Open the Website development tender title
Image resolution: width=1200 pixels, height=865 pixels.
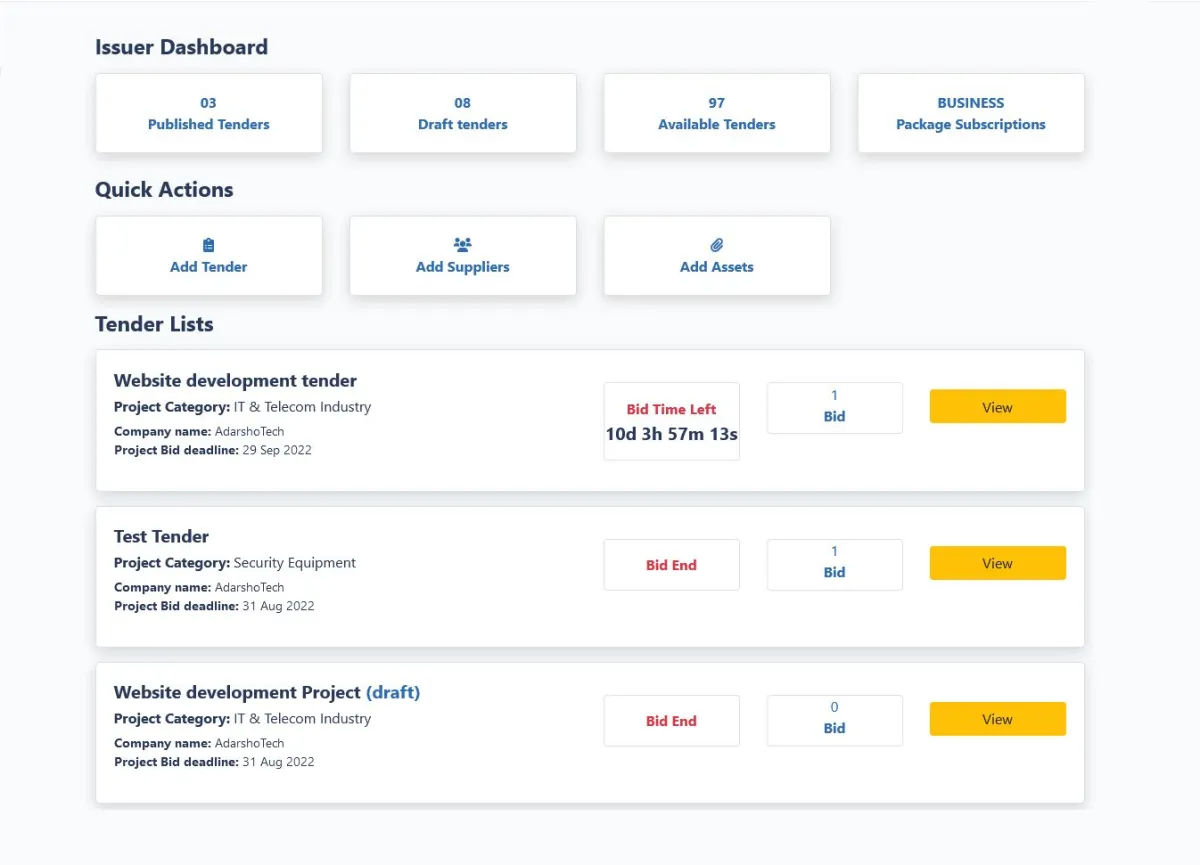pyautogui.click(x=235, y=381)
